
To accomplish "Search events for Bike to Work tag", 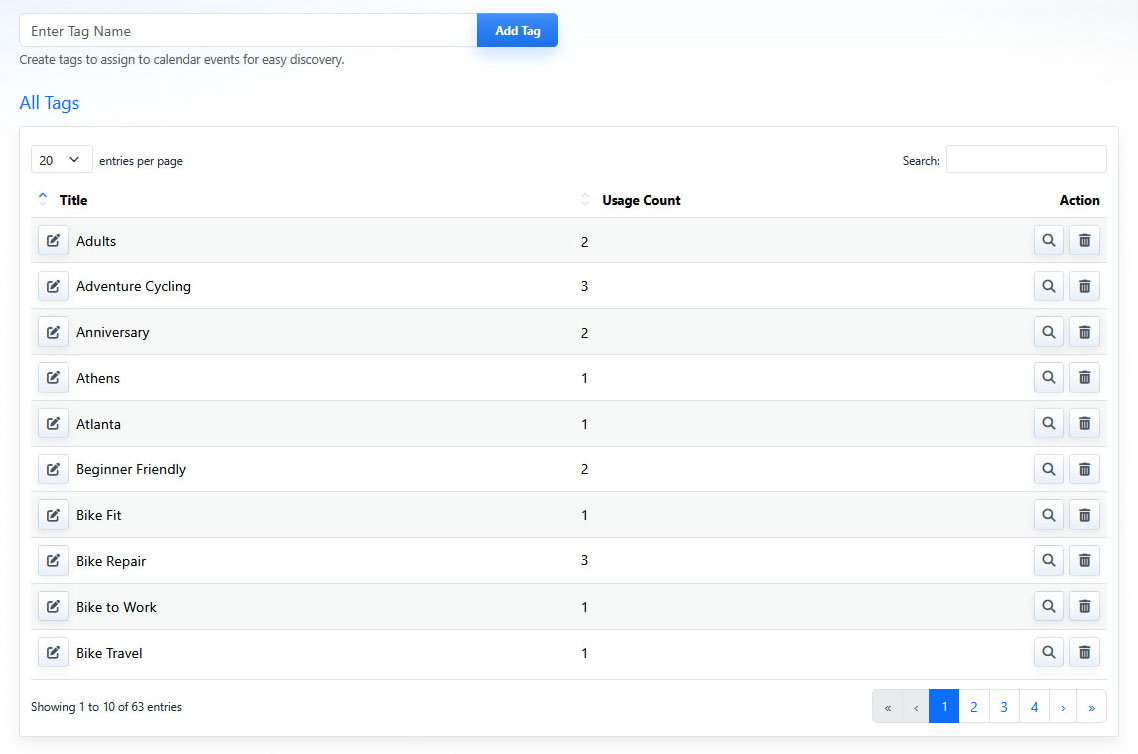I will pyautogui.click(x=1049, y=606).
